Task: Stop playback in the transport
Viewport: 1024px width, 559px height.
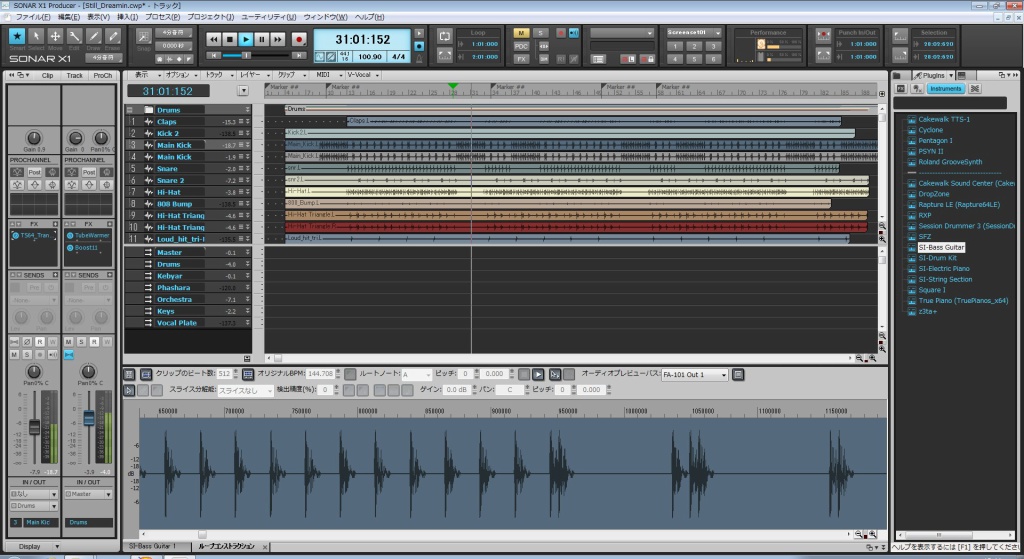Action: 230,39
